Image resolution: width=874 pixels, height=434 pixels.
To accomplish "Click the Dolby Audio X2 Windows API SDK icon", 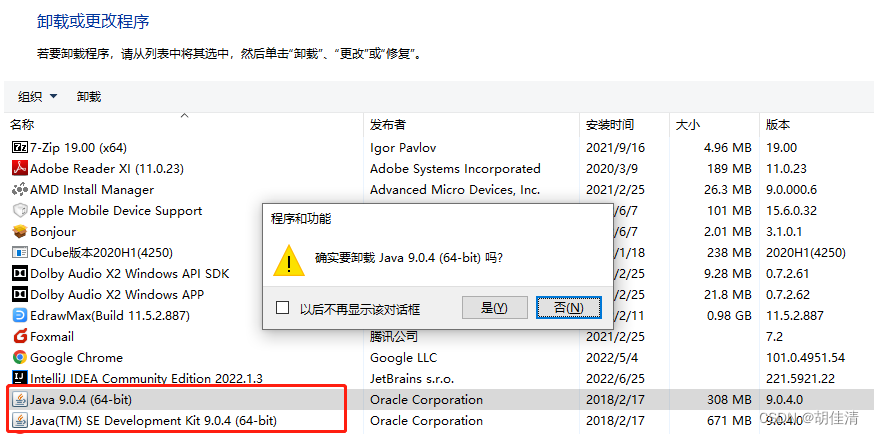I will (20, 274).
